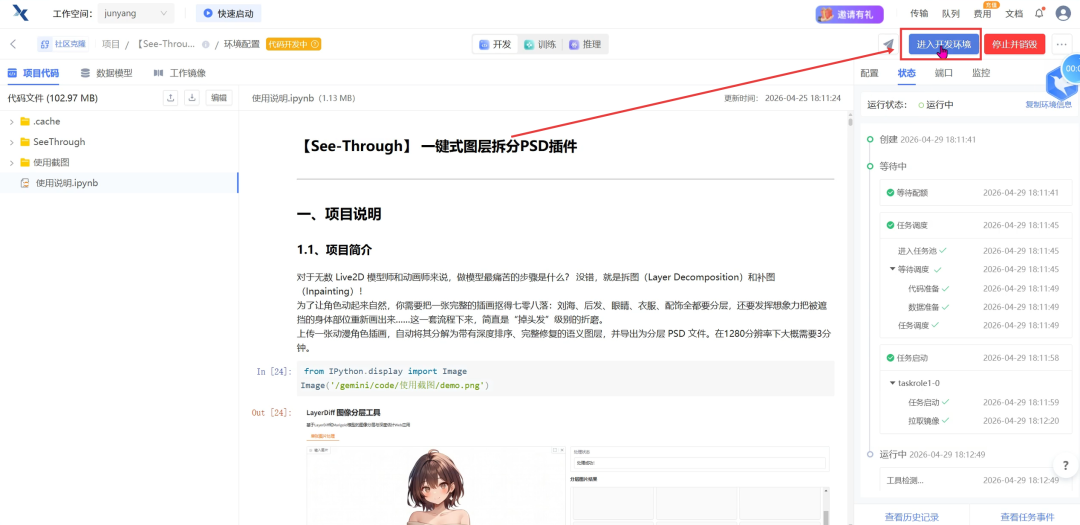1080x525 pixels.
Task: Click the 拉取镜像 step row
Action: 978,420
